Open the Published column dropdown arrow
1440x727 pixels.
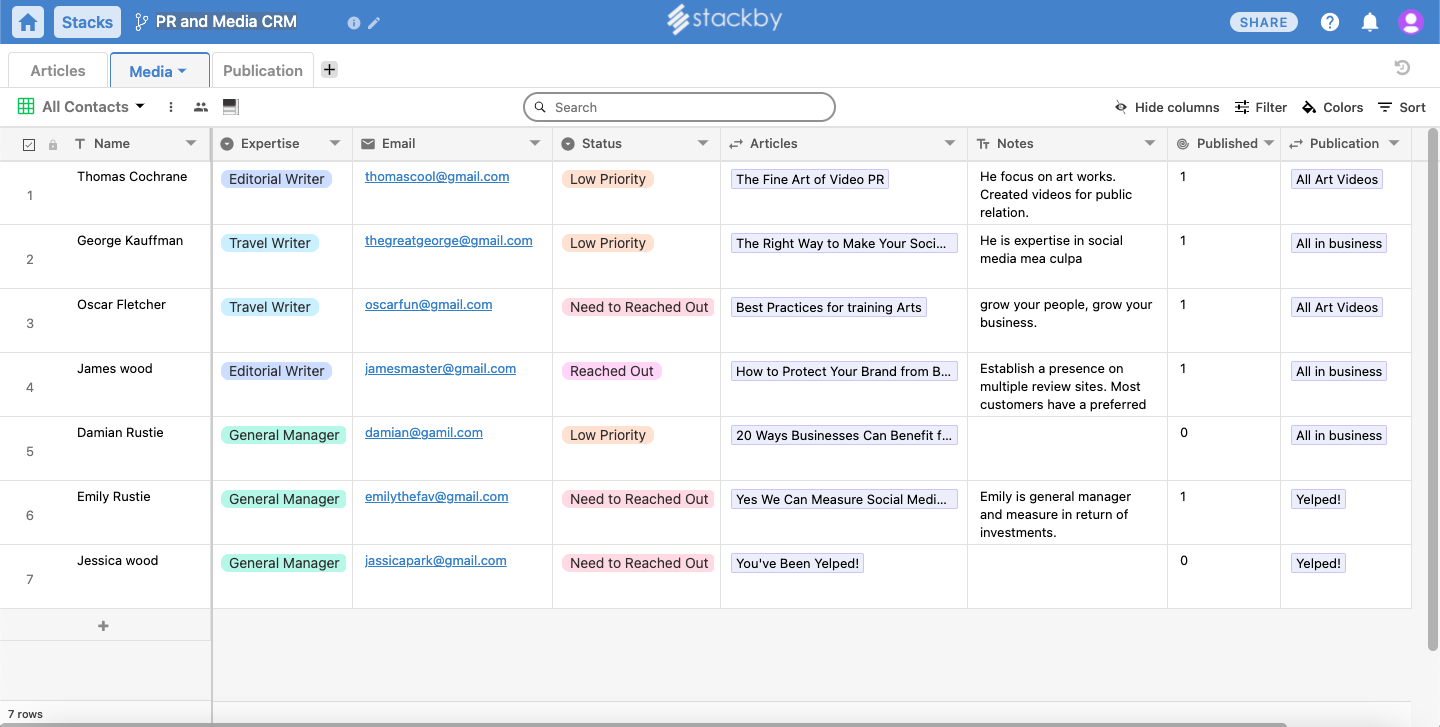point(1269,144)
